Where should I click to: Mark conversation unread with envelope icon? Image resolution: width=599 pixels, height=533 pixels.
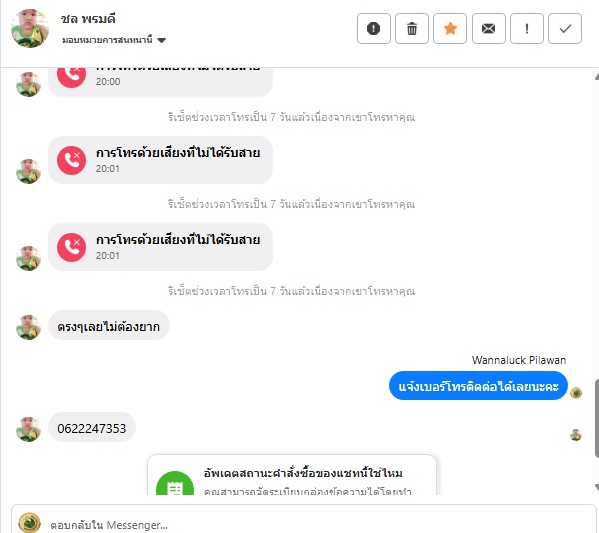tap(489, 29)
